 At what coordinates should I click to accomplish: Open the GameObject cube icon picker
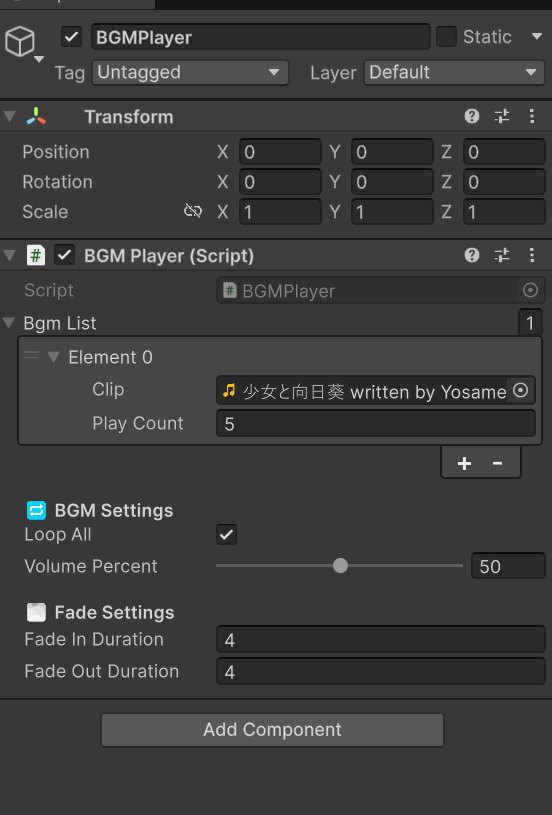coord(22,43)
